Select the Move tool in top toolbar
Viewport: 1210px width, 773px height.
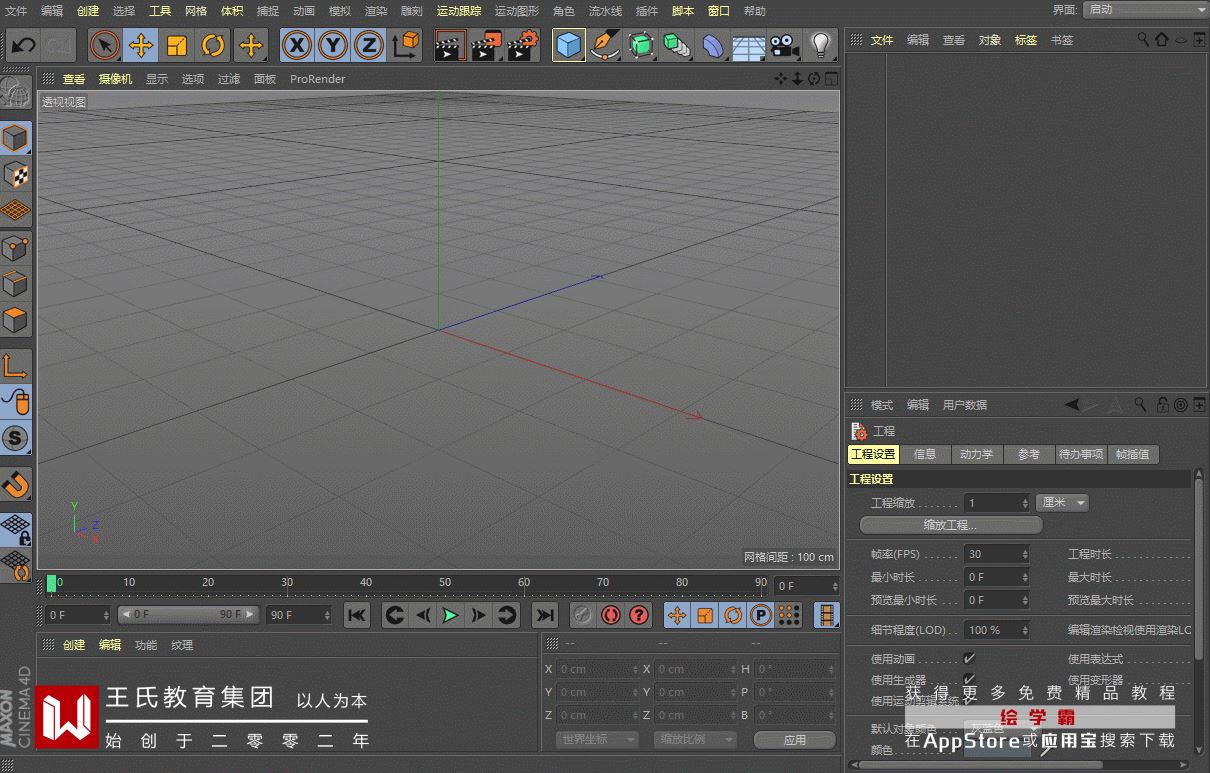(x=141, y=45)
